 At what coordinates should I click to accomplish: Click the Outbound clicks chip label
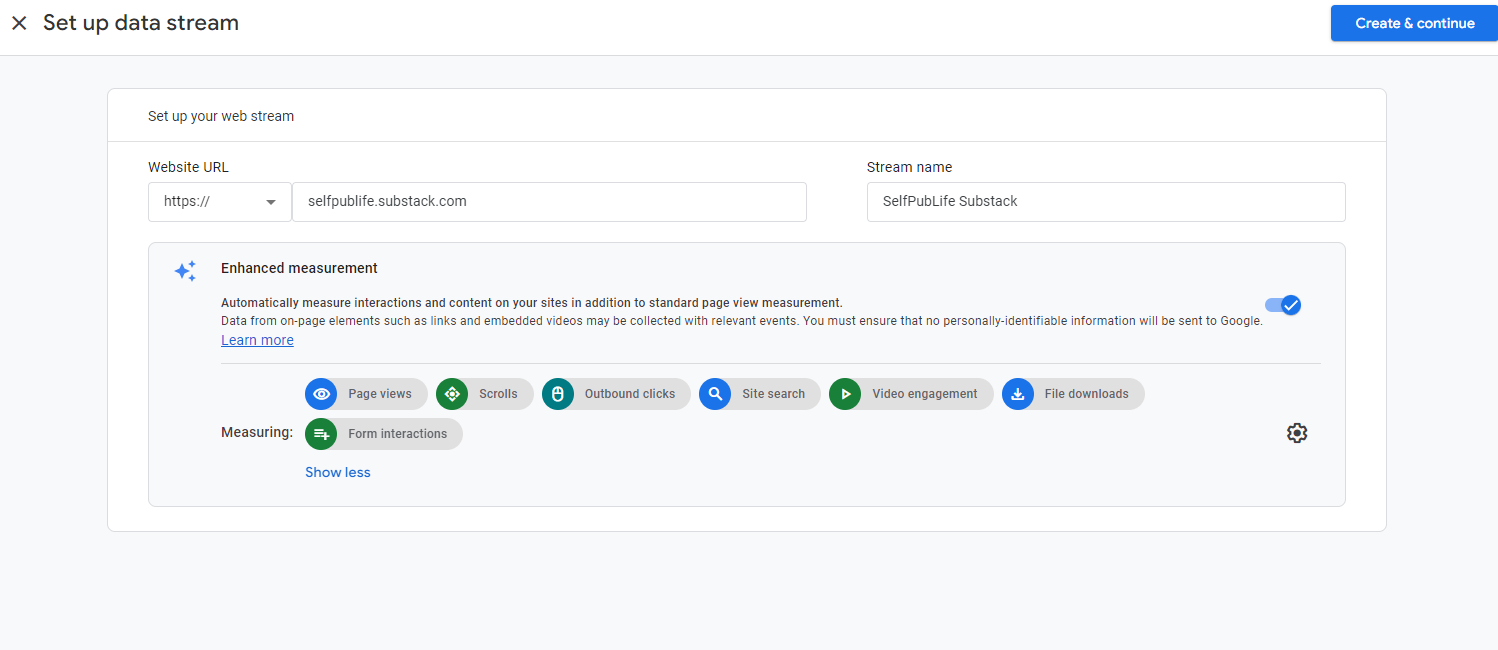(630, 394)
